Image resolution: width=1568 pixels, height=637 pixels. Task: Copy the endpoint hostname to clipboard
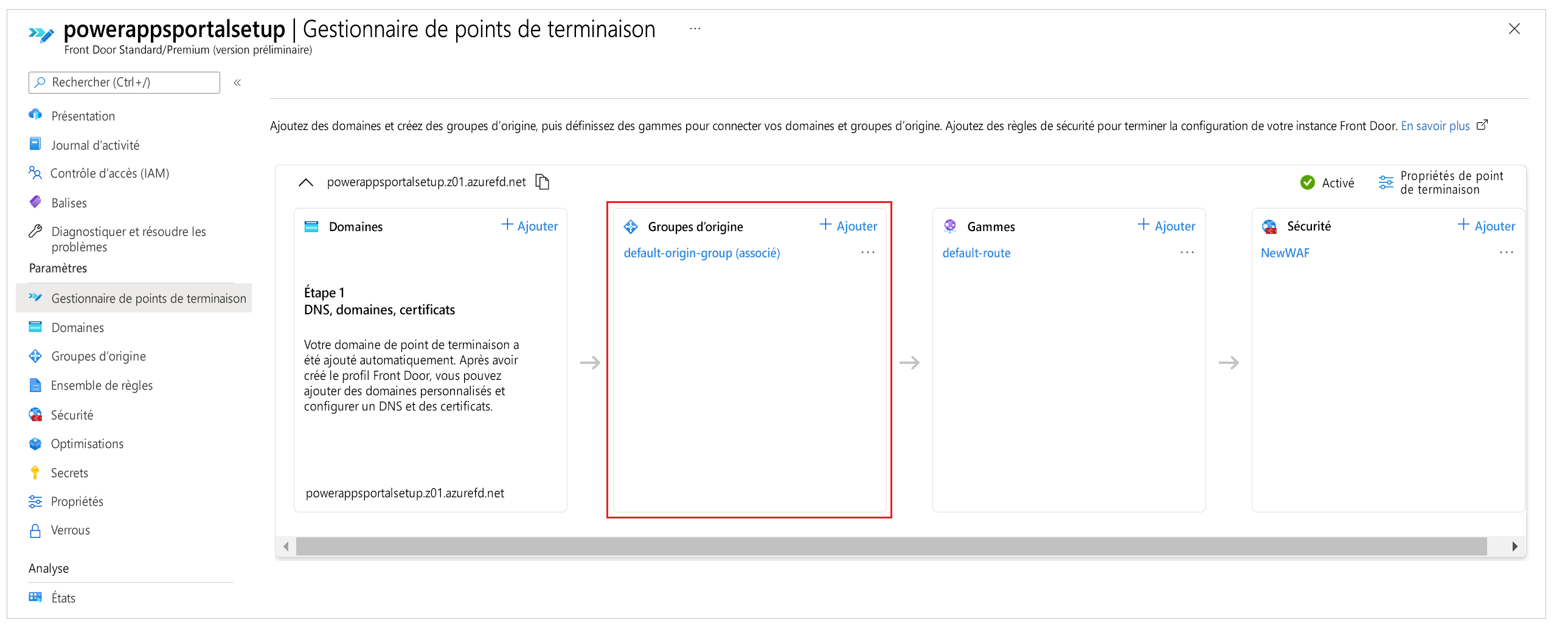(543, 182)
